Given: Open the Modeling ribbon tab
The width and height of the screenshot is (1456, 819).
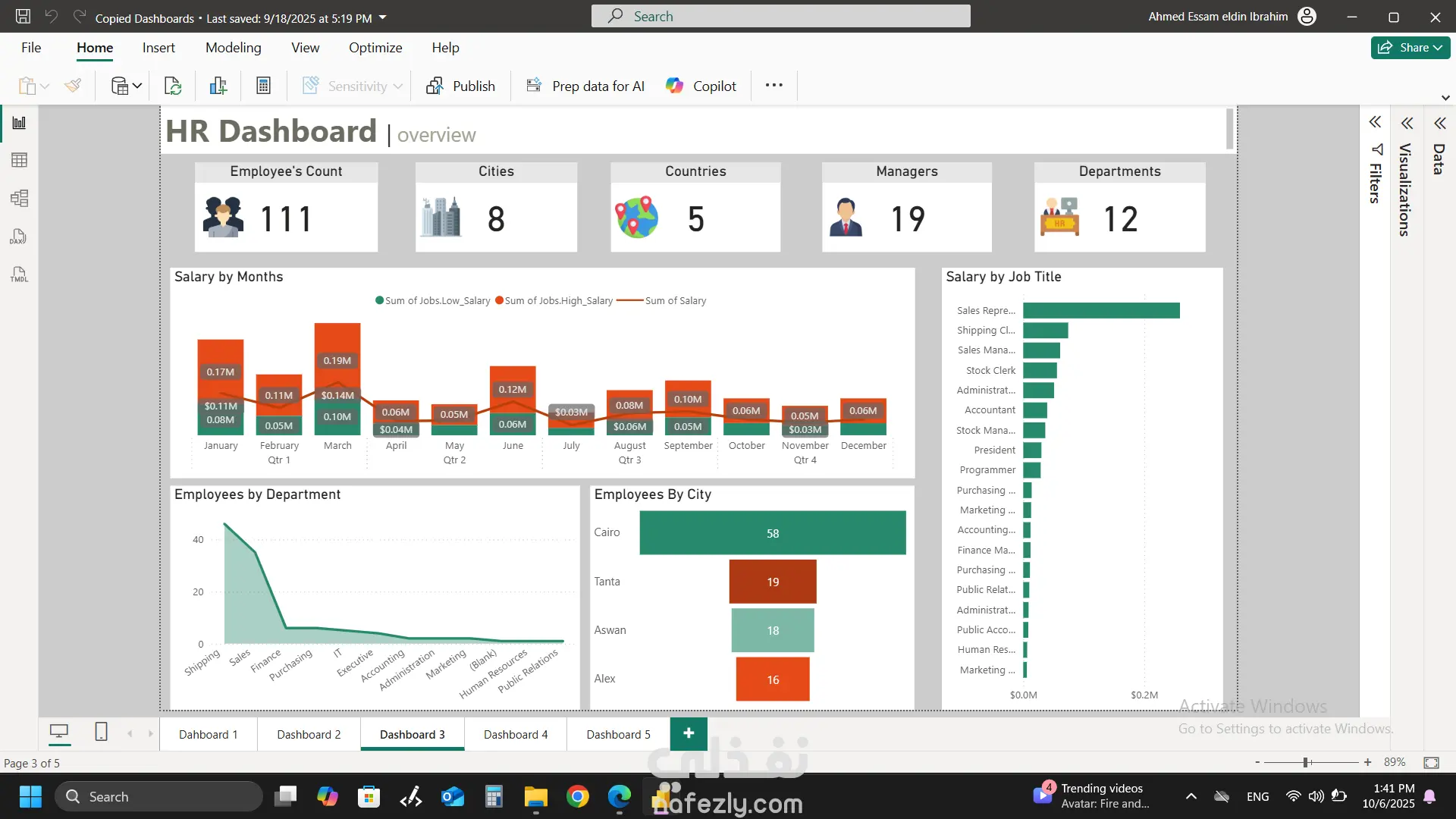Looking at the screenshot, I should (x=233, y=48).
